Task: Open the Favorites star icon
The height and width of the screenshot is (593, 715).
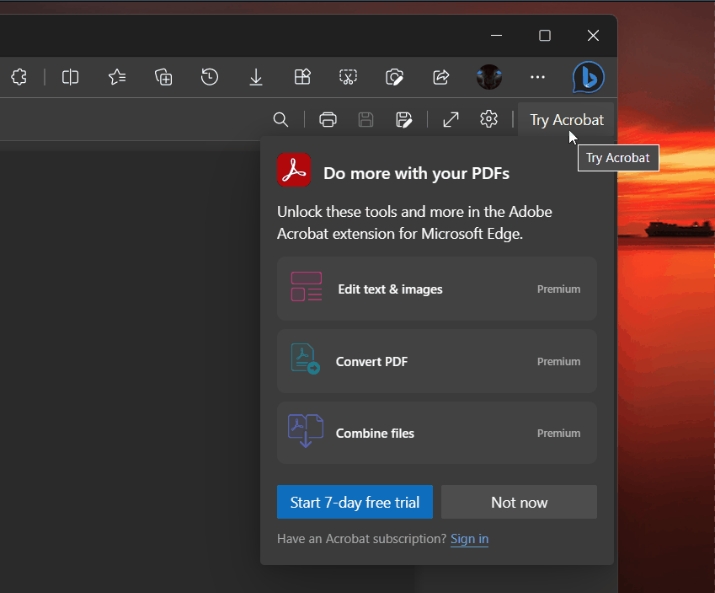Action: [117, 77]
